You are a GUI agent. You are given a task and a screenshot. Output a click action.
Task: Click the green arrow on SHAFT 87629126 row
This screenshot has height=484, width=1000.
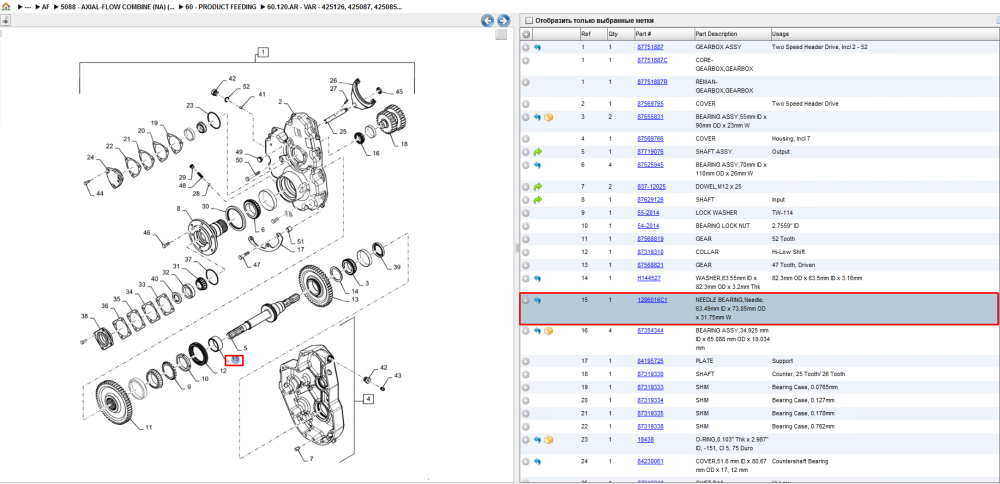(x=538, y=200)
